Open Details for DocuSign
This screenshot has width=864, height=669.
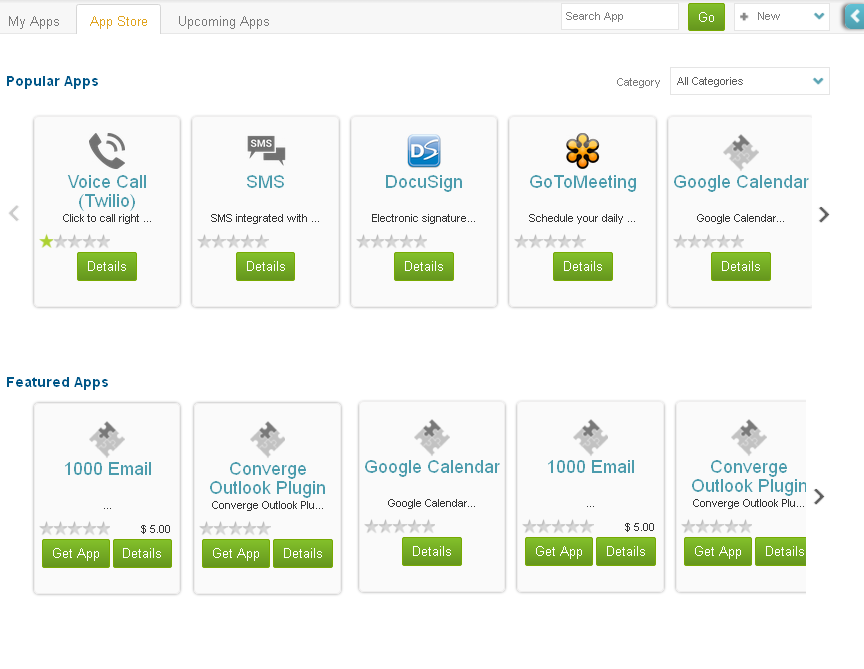(424, 267)
